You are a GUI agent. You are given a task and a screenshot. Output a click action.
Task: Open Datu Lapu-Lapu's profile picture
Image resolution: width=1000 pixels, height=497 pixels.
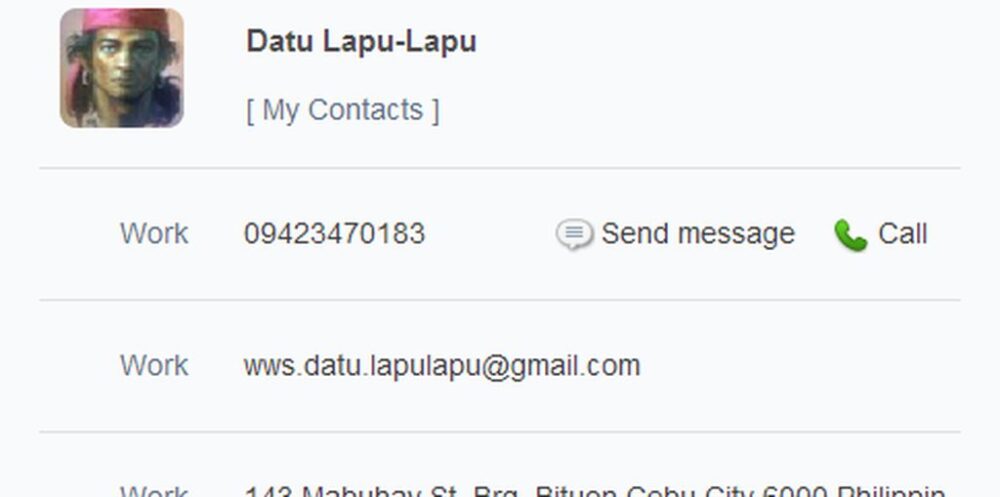click(x=122, y=68)
